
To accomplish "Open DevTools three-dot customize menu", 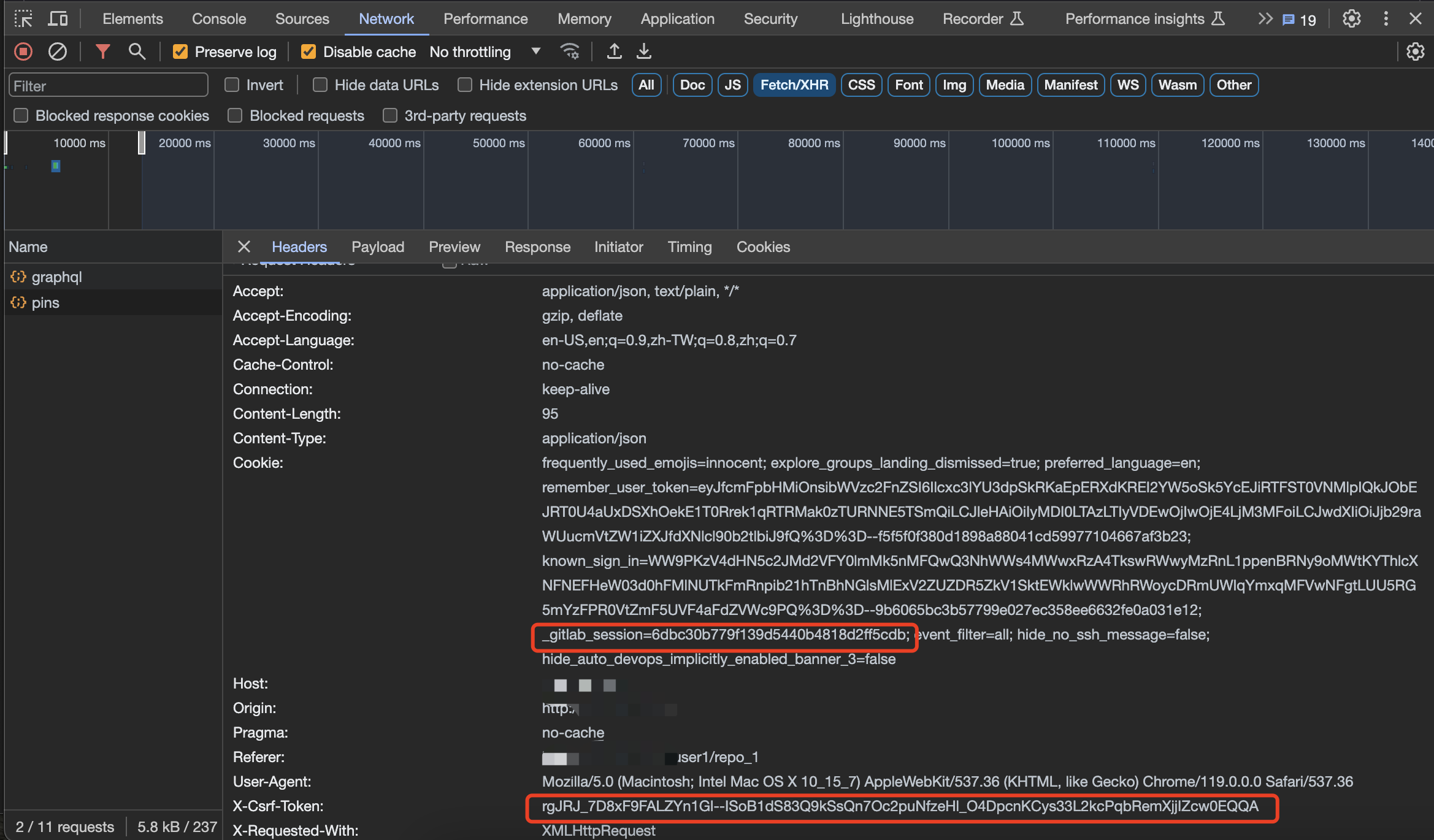I will click(x=1386, y=19).
